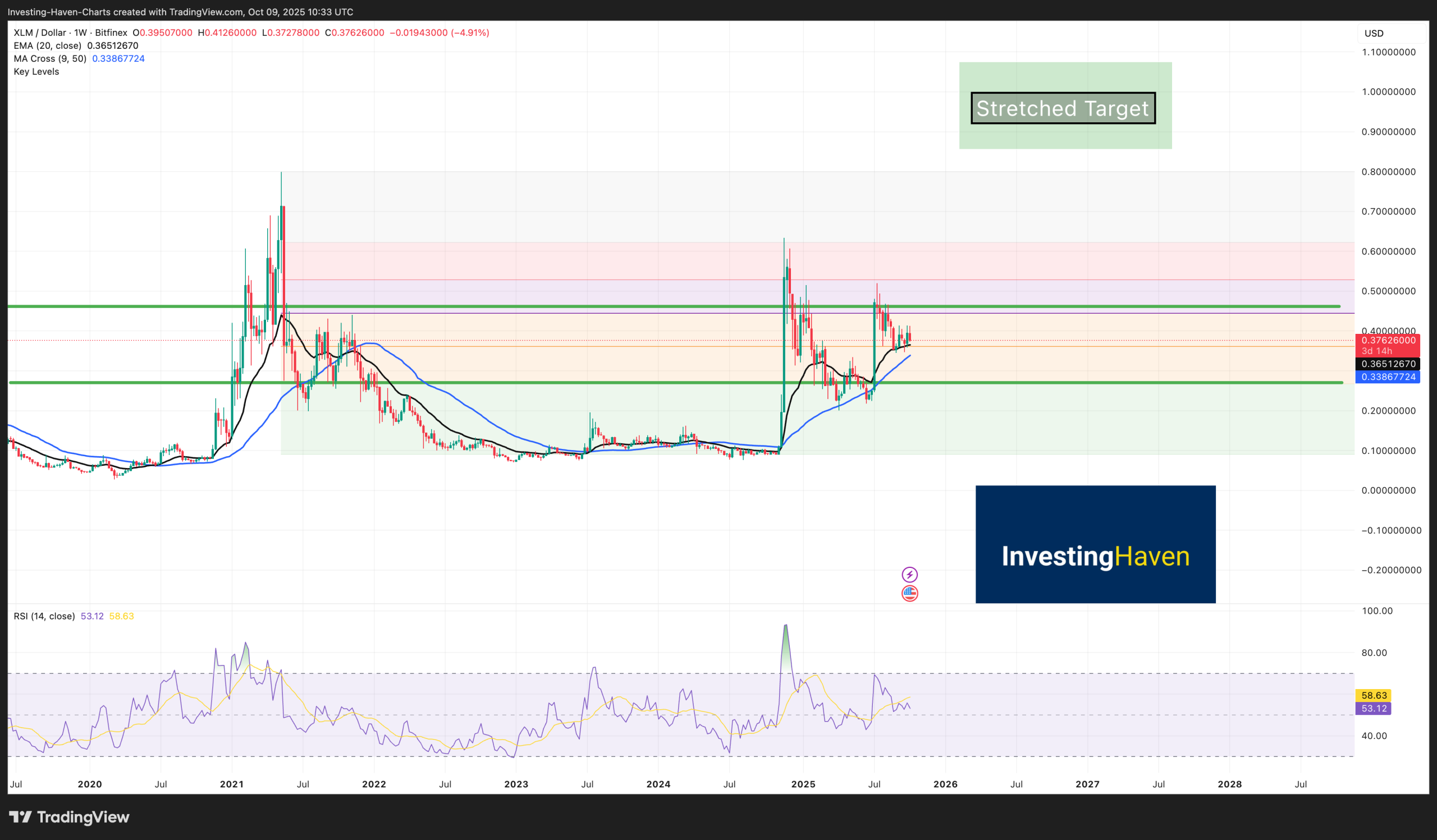Viewport: 1437px width, 840px height.
Task: Toggle visibility of the EMA (20, close) indicator
Action: pyautogui.click(x=48, y=45)
